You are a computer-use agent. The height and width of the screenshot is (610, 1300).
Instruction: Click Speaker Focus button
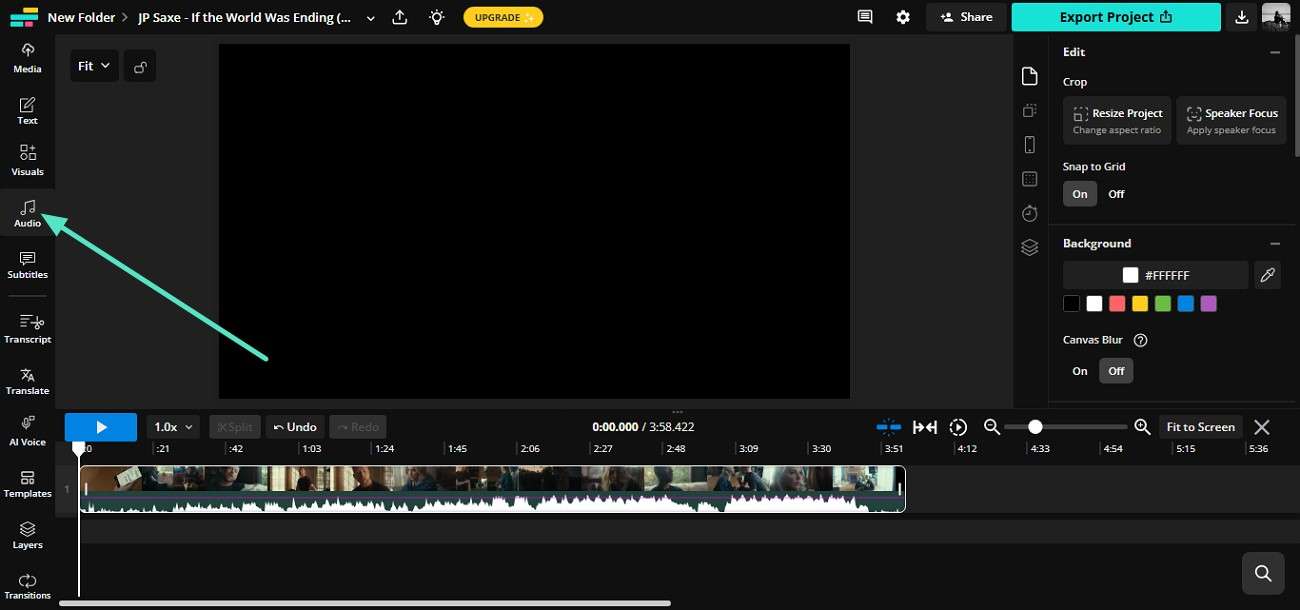(1231, 120)
